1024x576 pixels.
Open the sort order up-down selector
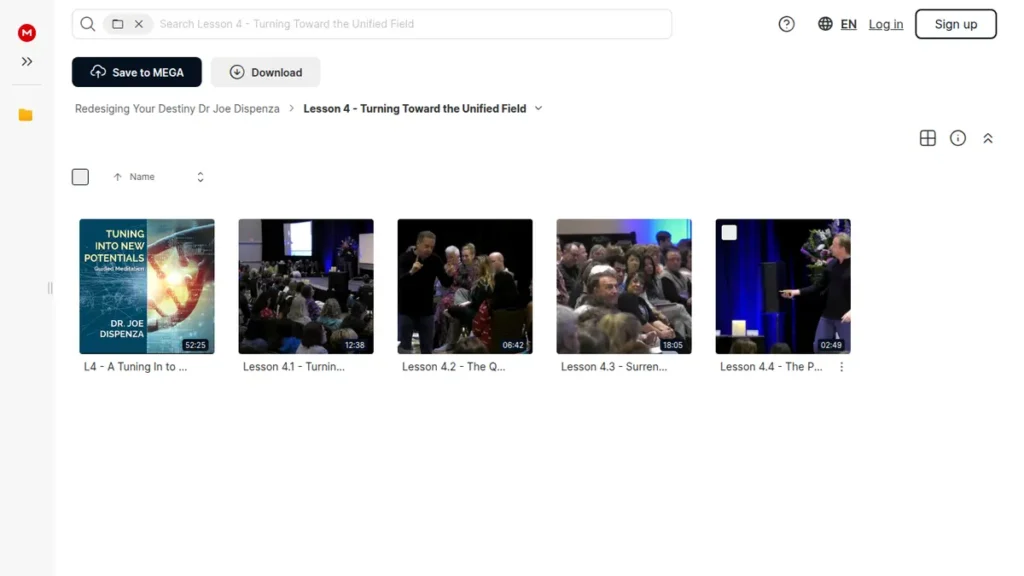point(200,177)
